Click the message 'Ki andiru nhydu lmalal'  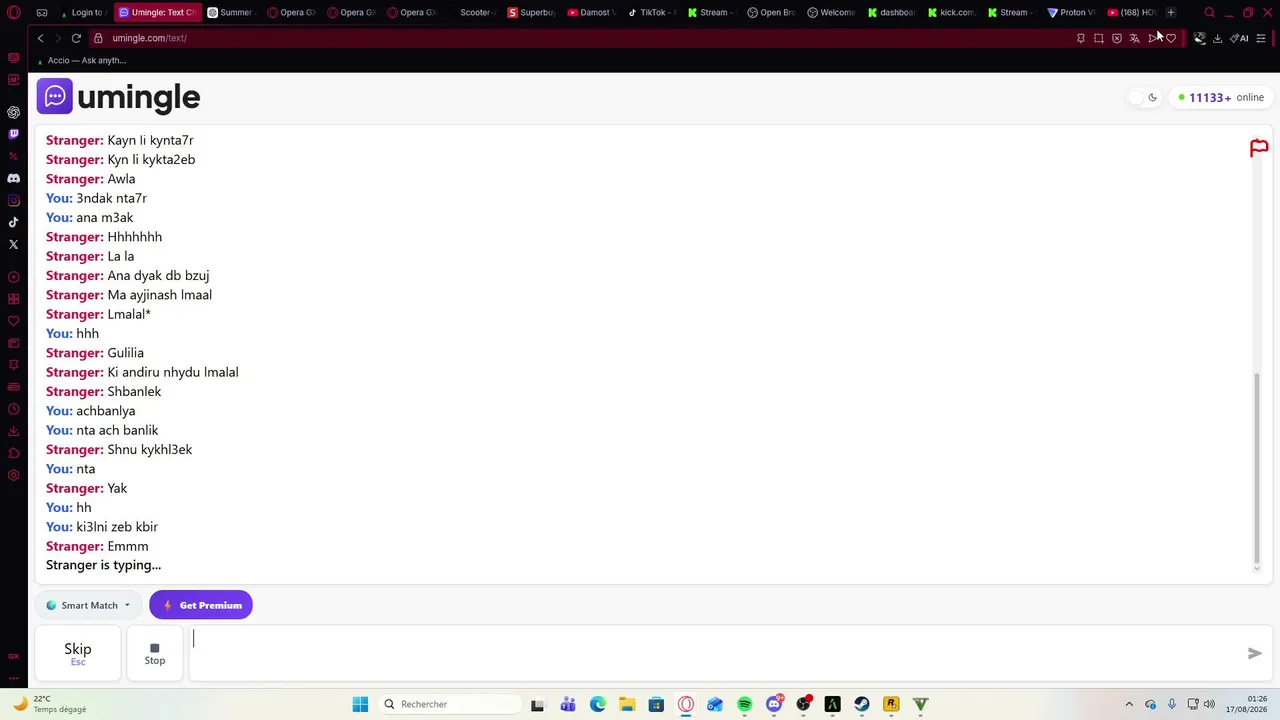coord(173,372)
